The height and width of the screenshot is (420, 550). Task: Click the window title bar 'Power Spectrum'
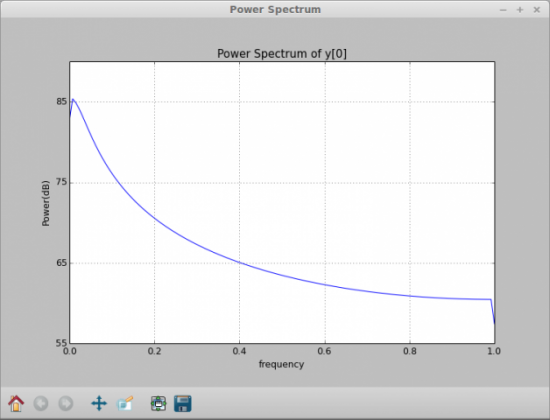[x=275, y=9]
